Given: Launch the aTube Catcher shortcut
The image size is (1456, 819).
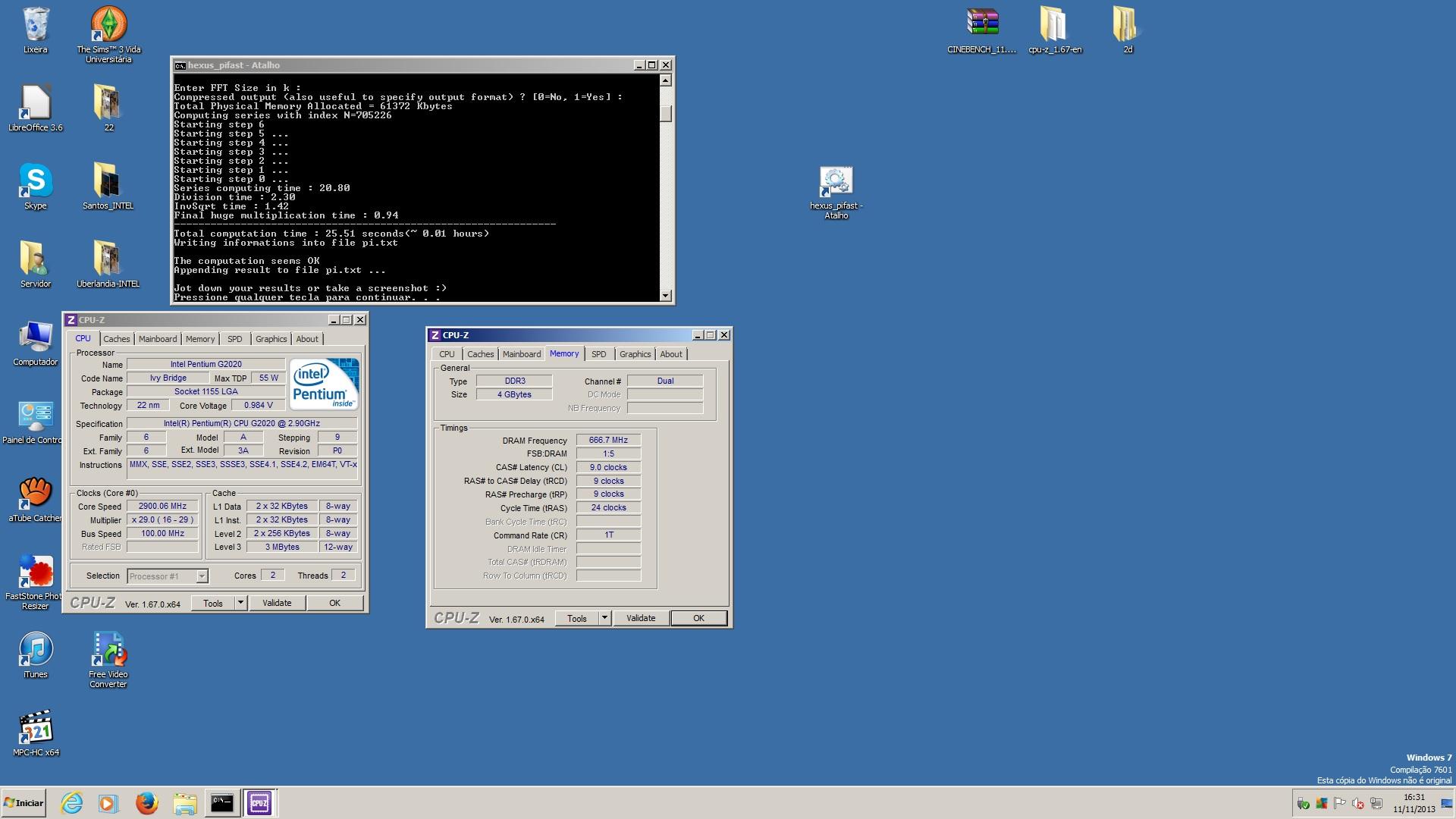Looking at the screenshot, I should [x=36, y=499].
